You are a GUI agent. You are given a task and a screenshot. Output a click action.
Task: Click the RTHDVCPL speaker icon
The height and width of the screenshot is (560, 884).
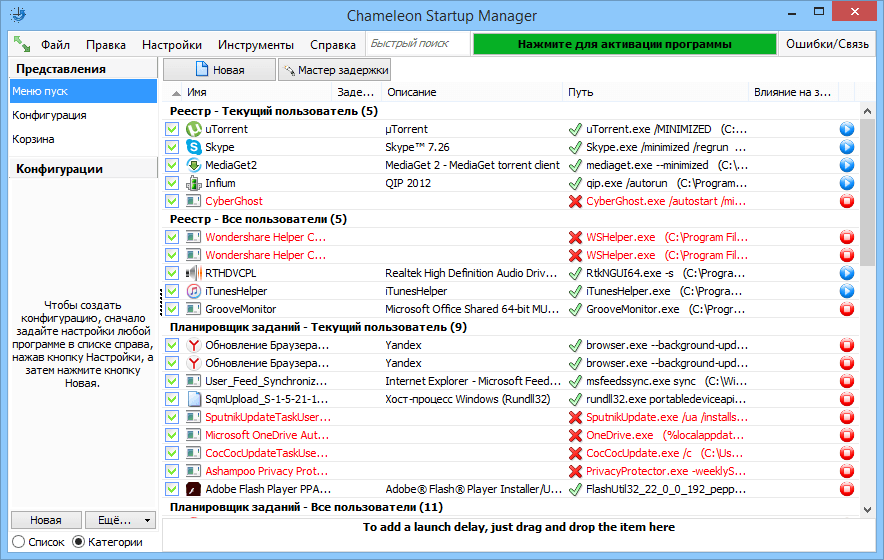click(193, 274)
